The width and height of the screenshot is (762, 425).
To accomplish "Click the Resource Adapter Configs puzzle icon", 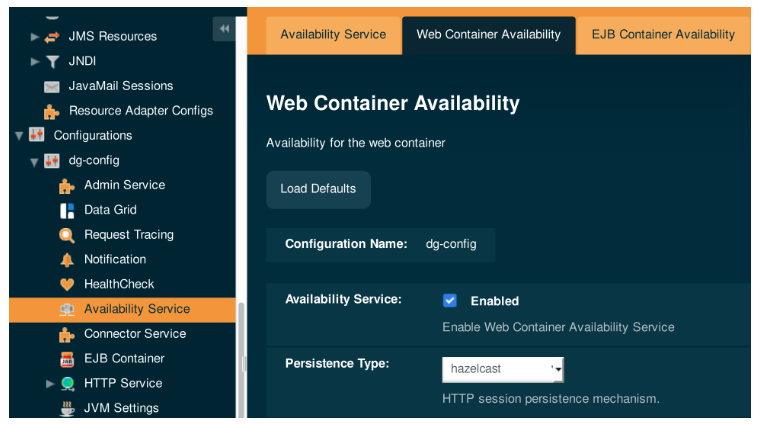I will [52, 111].
